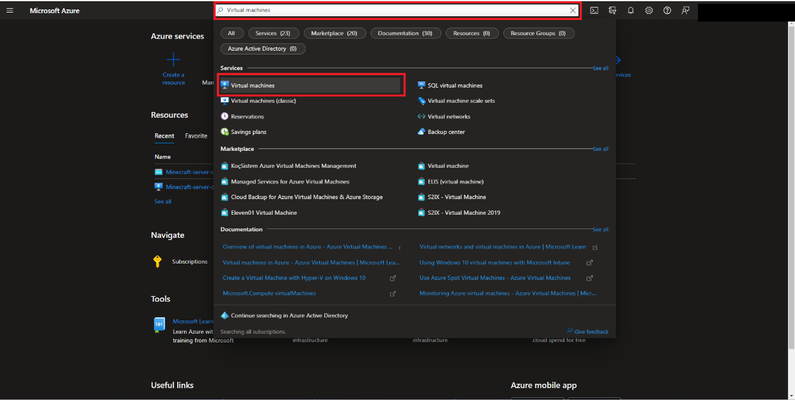Open the Directories and subscriptions filter icon
This screenshot has height=400, width=795.
pyautogui.click(x=612, y=11)
